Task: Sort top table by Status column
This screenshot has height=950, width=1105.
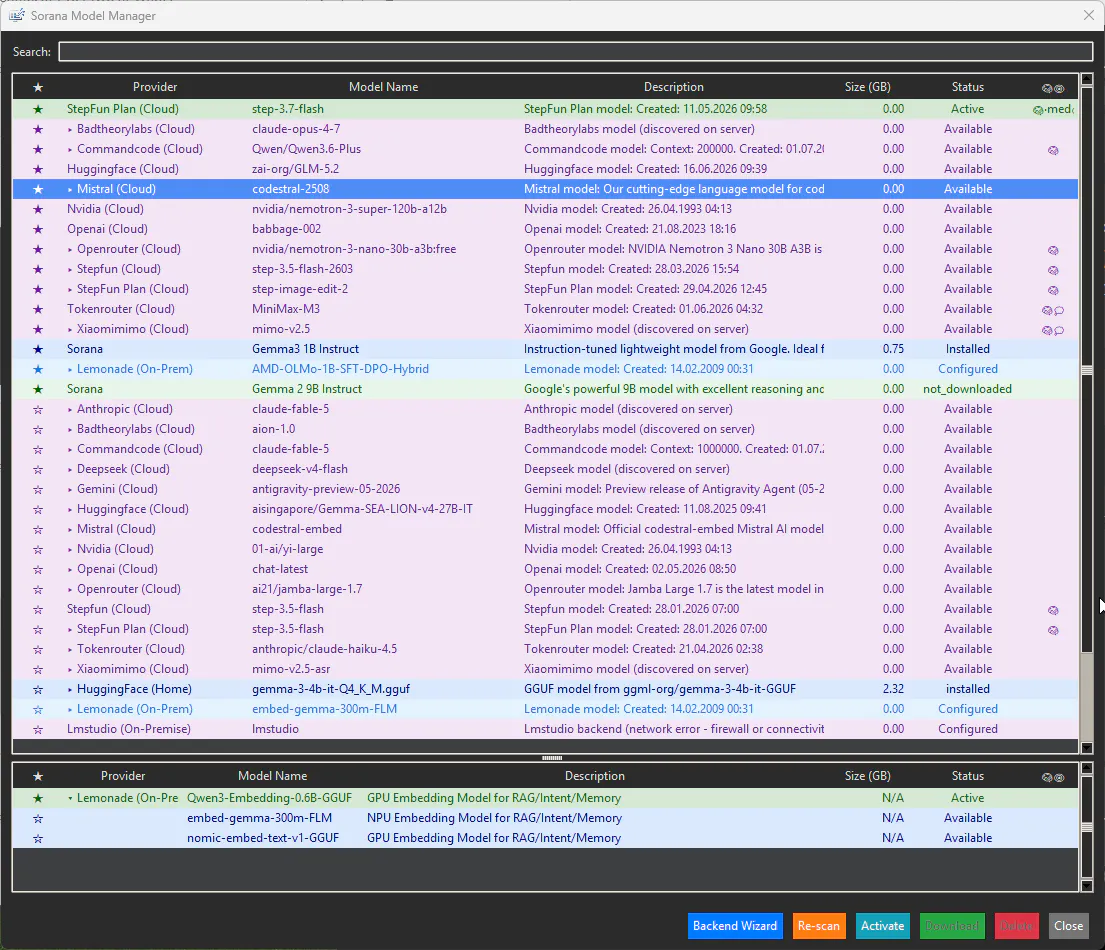Action: 967,87
